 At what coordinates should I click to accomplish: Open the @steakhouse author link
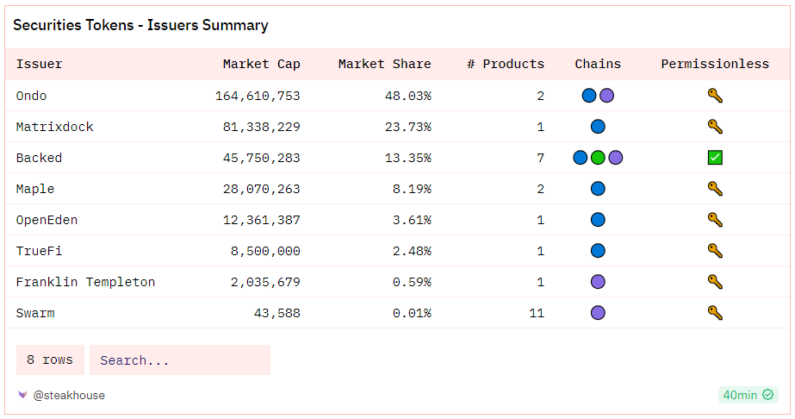[68, 395]
